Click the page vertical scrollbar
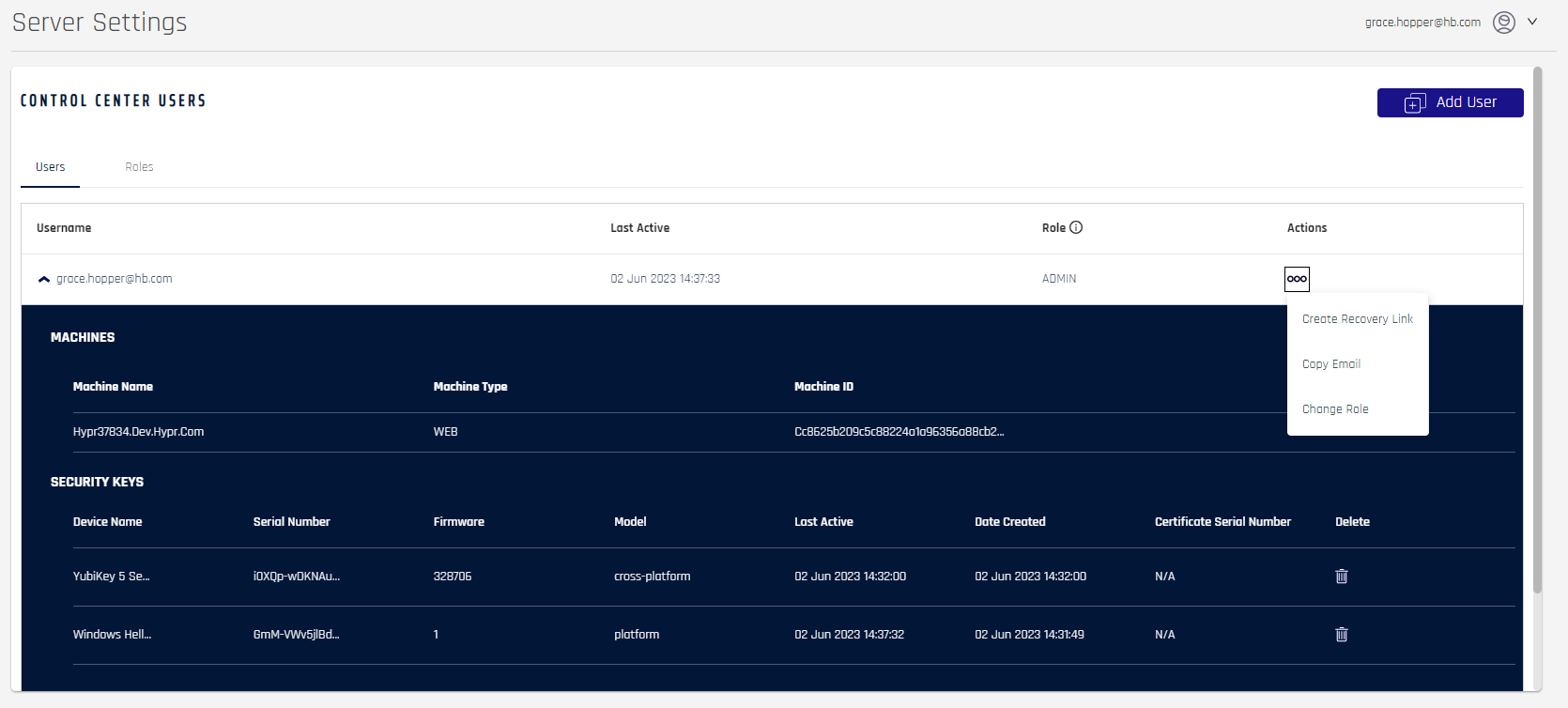The height and width of the screenshot is (708, 1568). point(1537,329)
